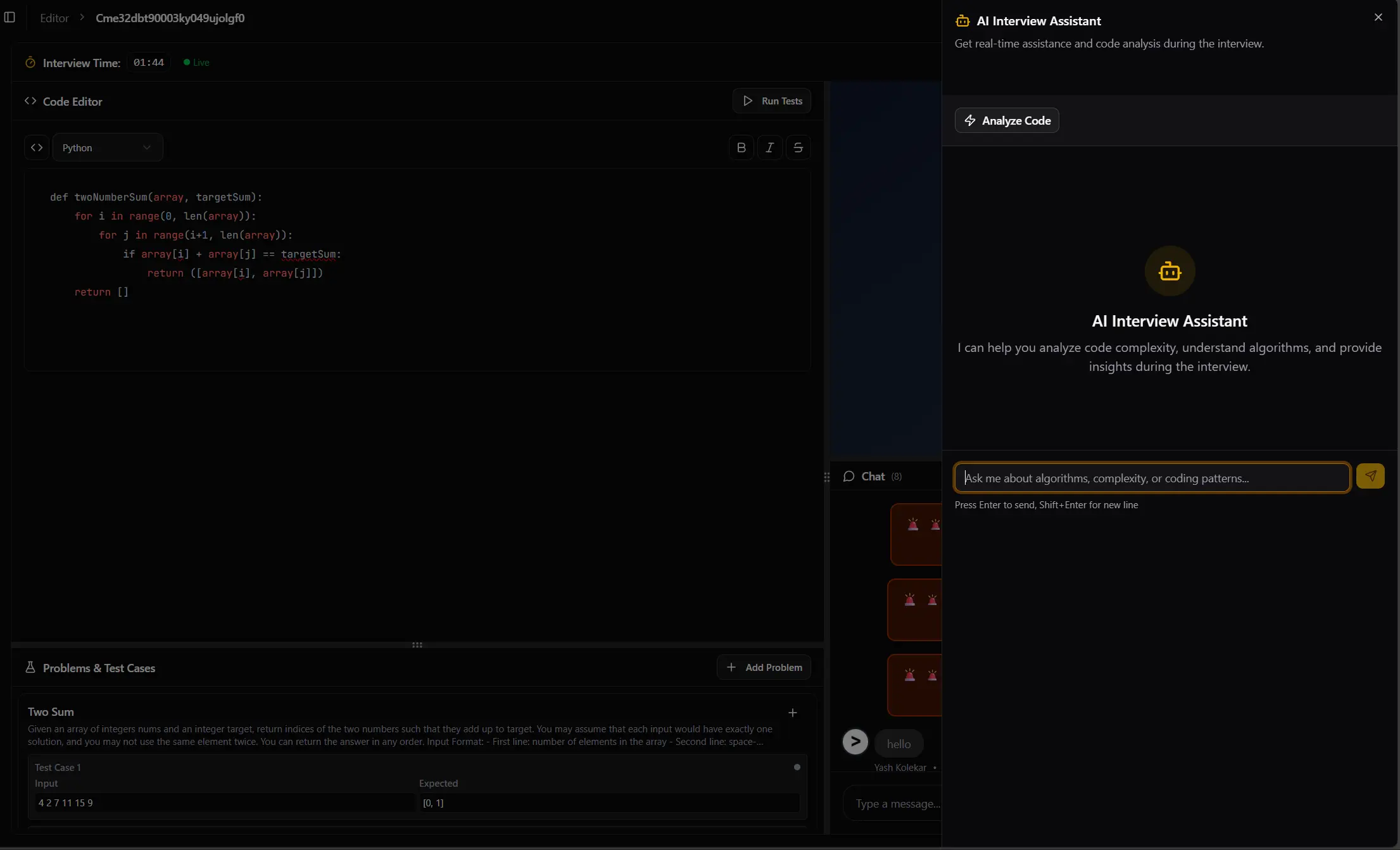The image size is (1400, 850).
Task: Switch to the Chat tab
Action: tap(873, 476)
